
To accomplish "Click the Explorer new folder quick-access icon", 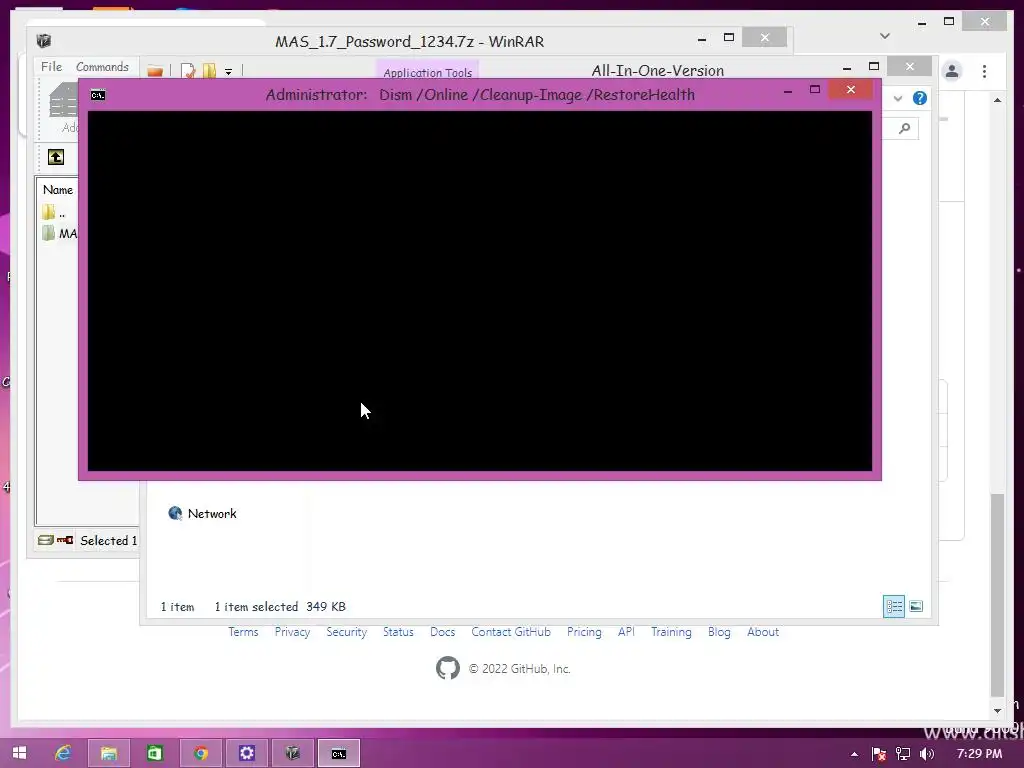I will point(209,71).
